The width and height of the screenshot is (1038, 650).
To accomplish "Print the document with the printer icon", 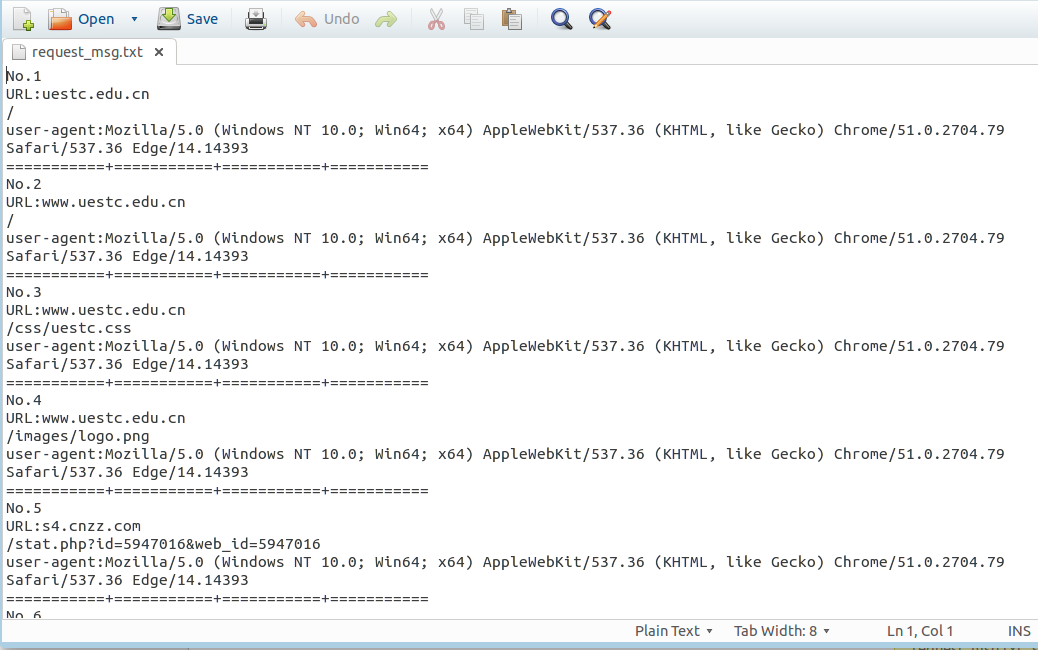I will pyautogui.click(x=256, y=19).
